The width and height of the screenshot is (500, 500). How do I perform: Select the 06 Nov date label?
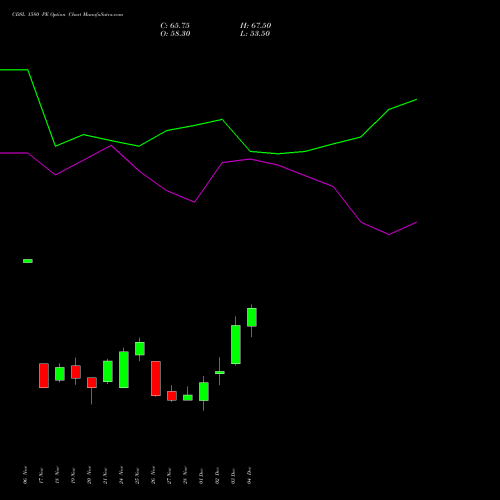point(25,475)
